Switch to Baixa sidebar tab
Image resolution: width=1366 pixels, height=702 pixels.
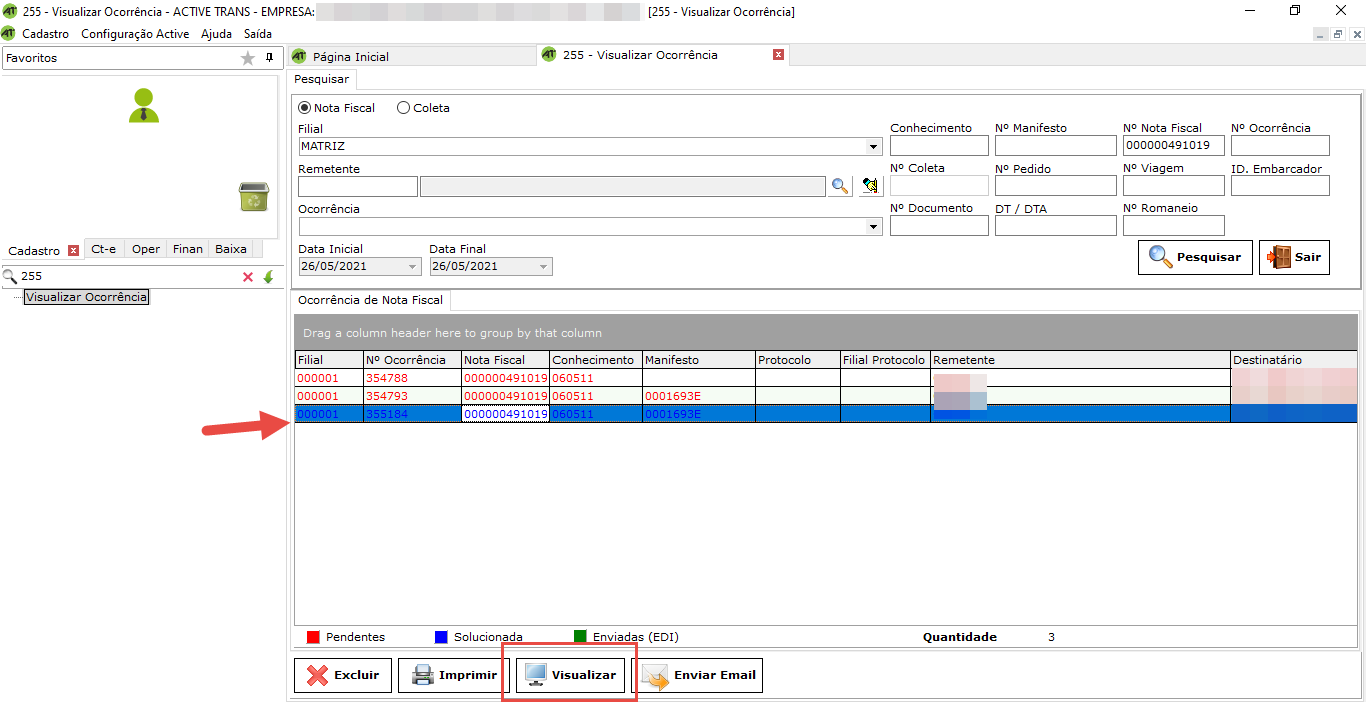coord(231,249)
